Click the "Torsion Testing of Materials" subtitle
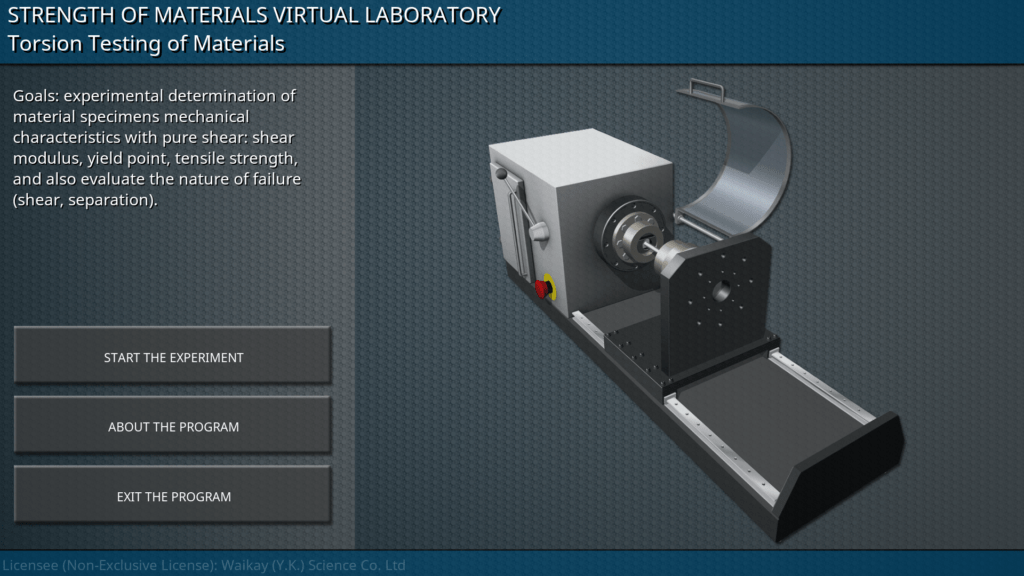Image resolution: width=1024 pixels, height=576 pixels. click(x=146, y=44)
